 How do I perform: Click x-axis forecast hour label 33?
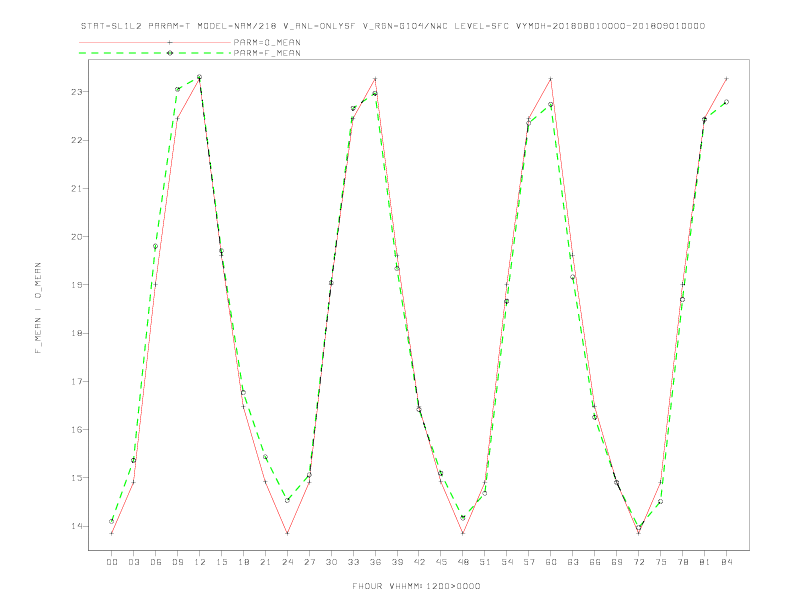353,562
